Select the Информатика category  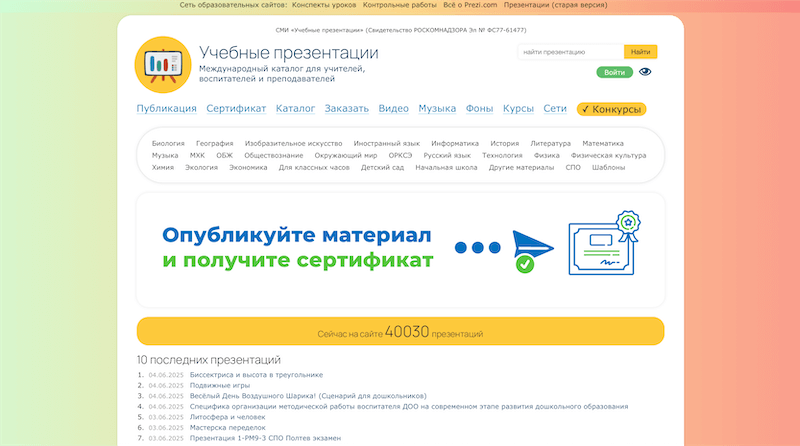[455, 143]
